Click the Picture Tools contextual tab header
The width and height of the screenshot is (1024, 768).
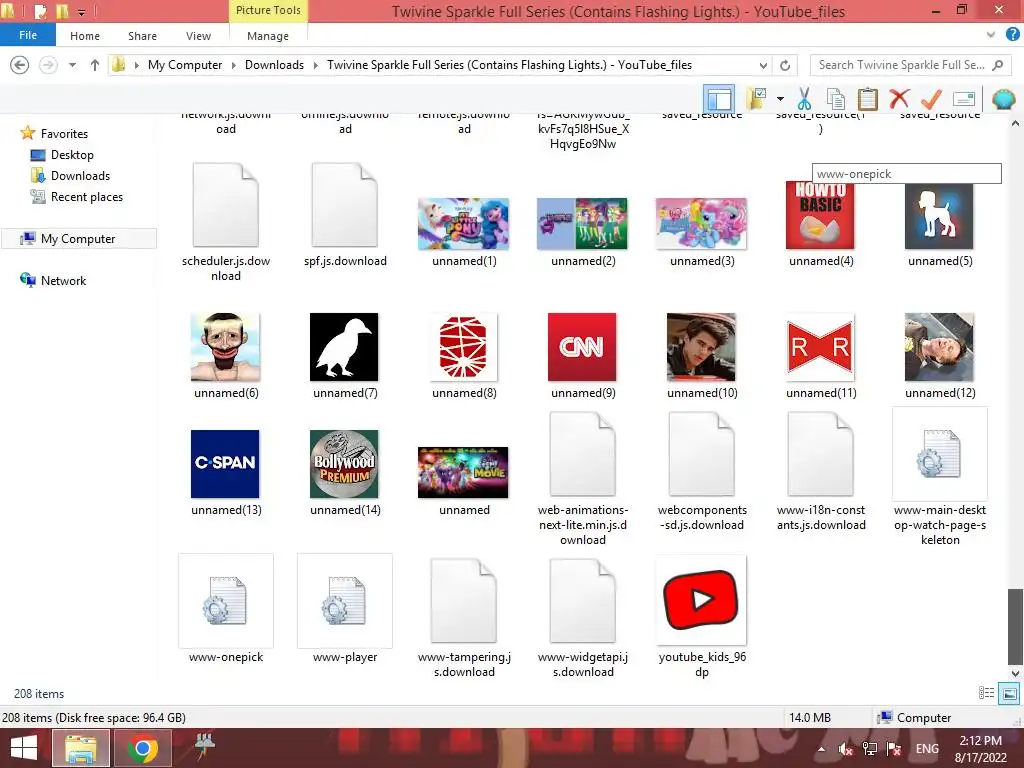point(268,10)
